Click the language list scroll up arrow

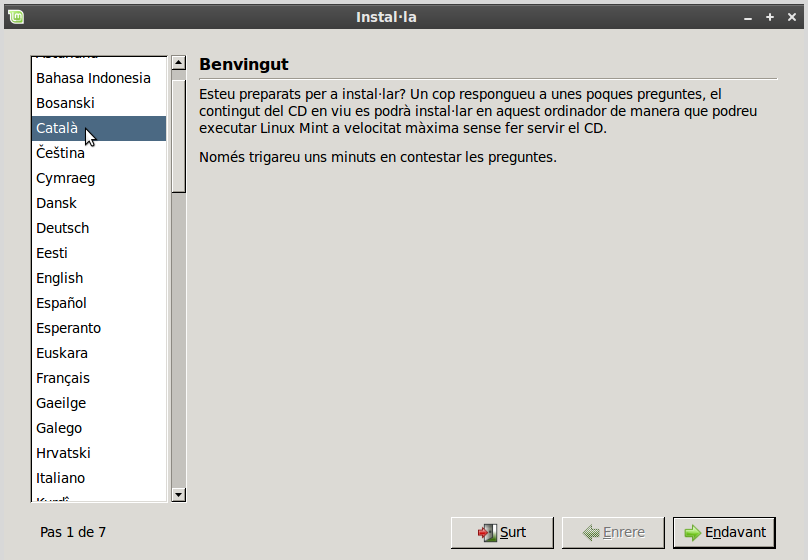pos(178,63)
